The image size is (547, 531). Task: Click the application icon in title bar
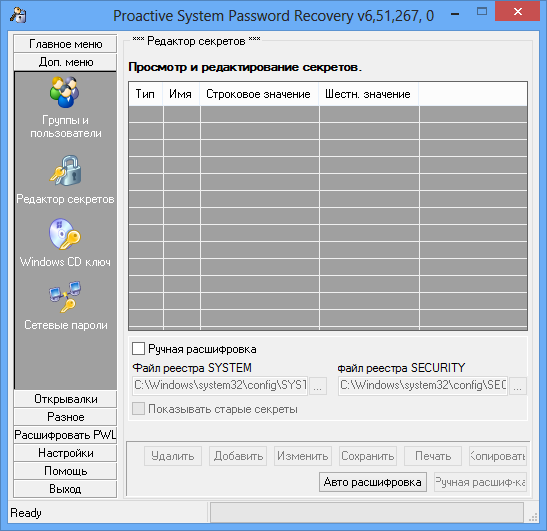tap(18, 15)
